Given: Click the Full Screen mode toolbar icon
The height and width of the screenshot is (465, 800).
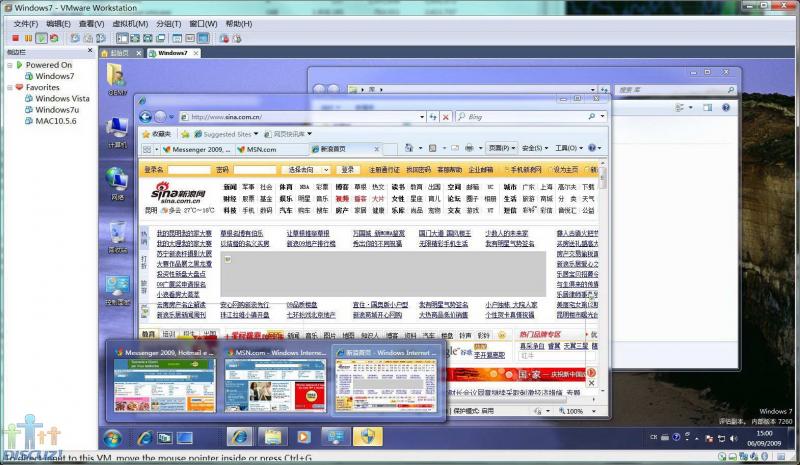Looking at the screenshot, I should [148, 38].
